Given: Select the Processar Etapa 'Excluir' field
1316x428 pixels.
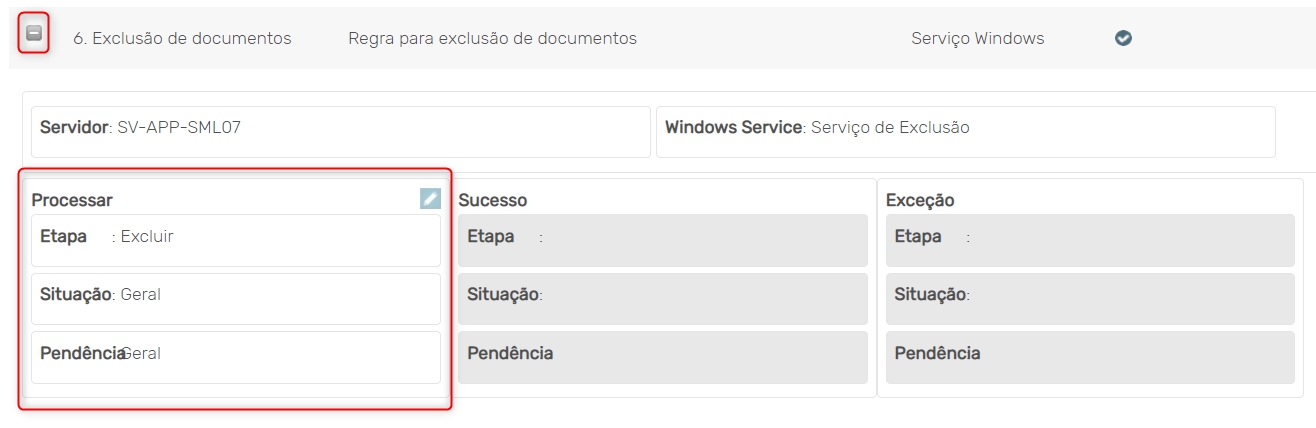Looking at the screenshot, I should pyautogui.click(x=236, y=239).
